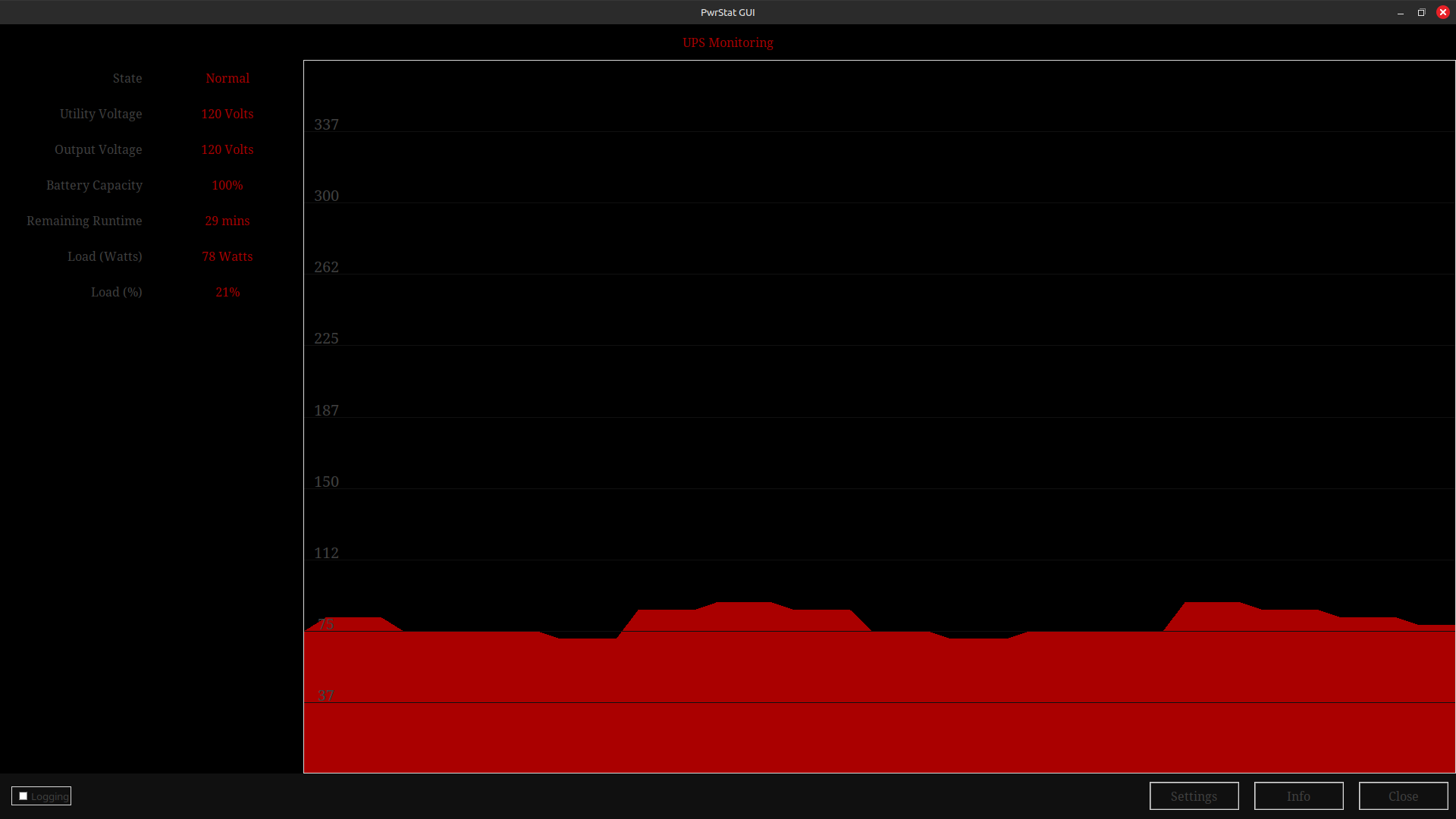
Task: Open the Info dialog
Action: point(1298,795)
